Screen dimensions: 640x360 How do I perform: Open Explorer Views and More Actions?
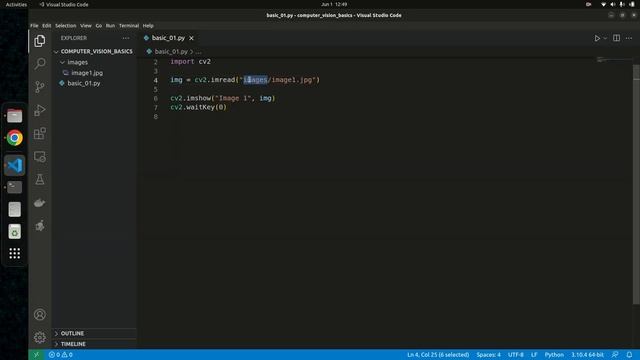point(126,38)
